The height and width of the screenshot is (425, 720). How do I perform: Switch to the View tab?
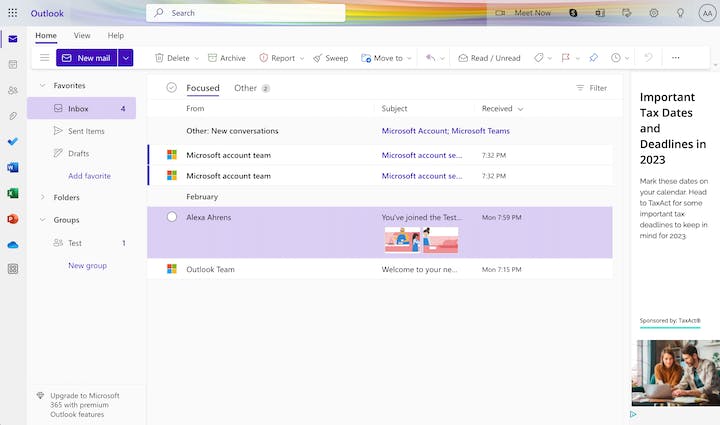pyautogui.click(x=82, y=35)
